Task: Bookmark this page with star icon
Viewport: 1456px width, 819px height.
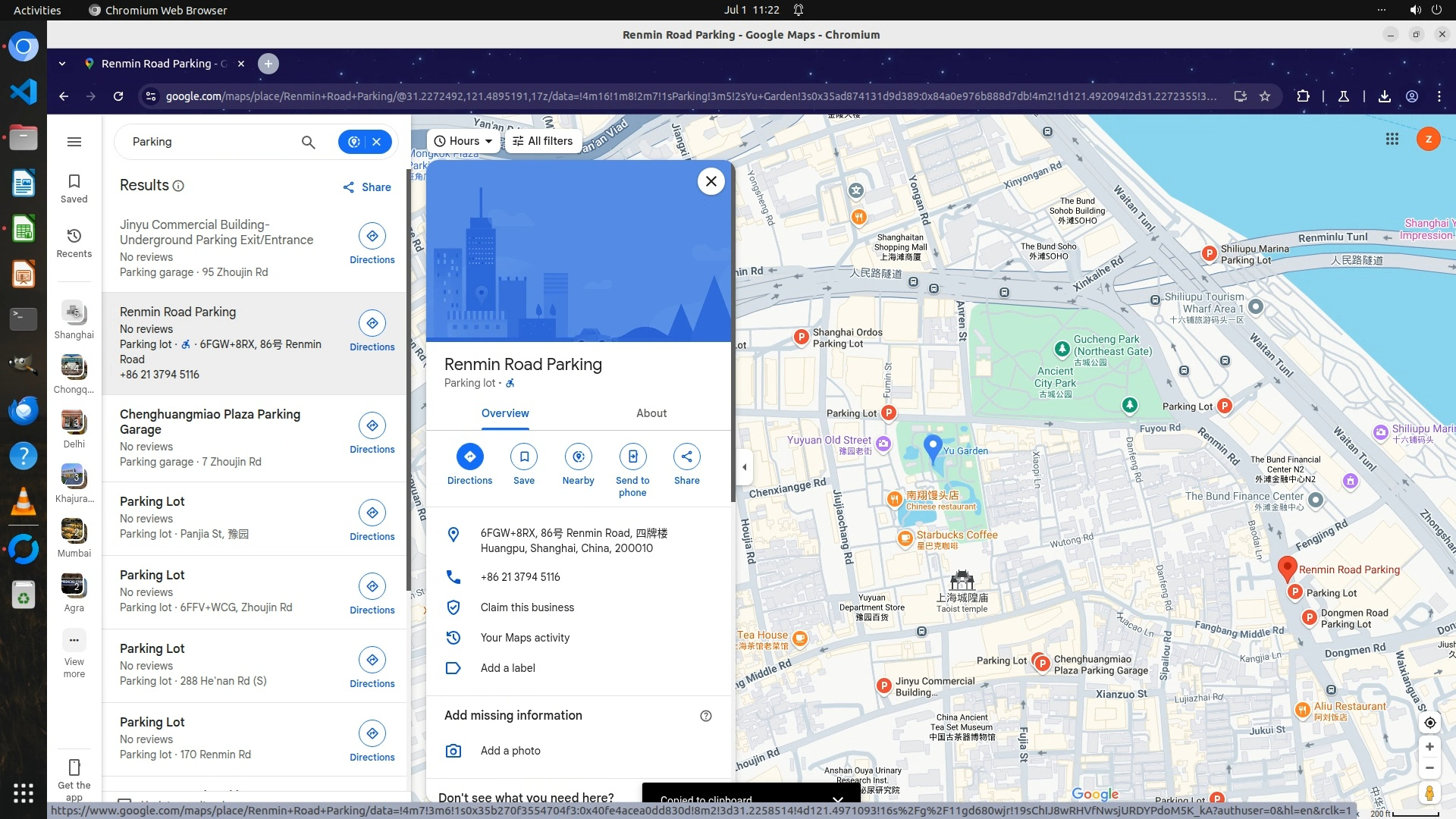Action: [x=1265, y=96]
